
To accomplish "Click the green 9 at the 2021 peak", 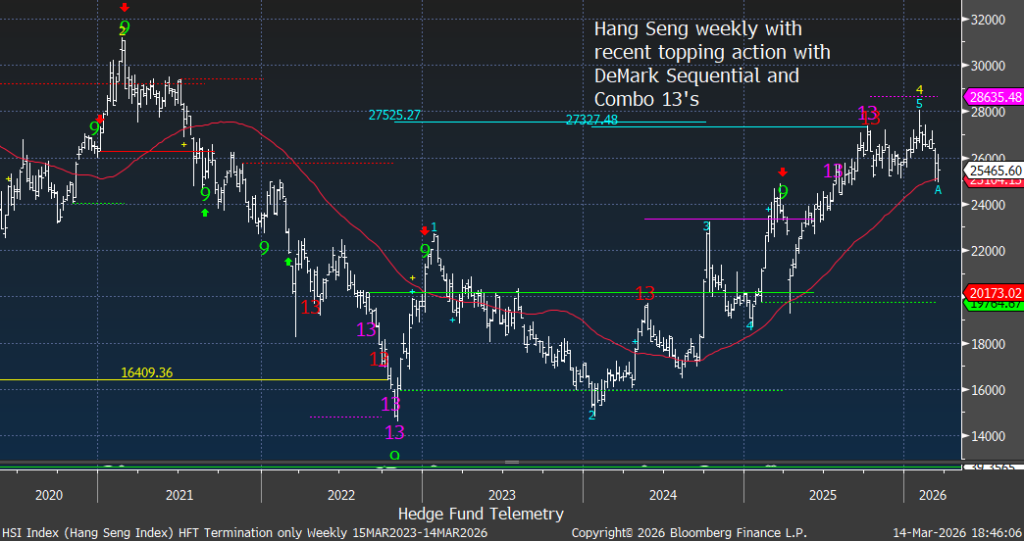I will (124, 27).
